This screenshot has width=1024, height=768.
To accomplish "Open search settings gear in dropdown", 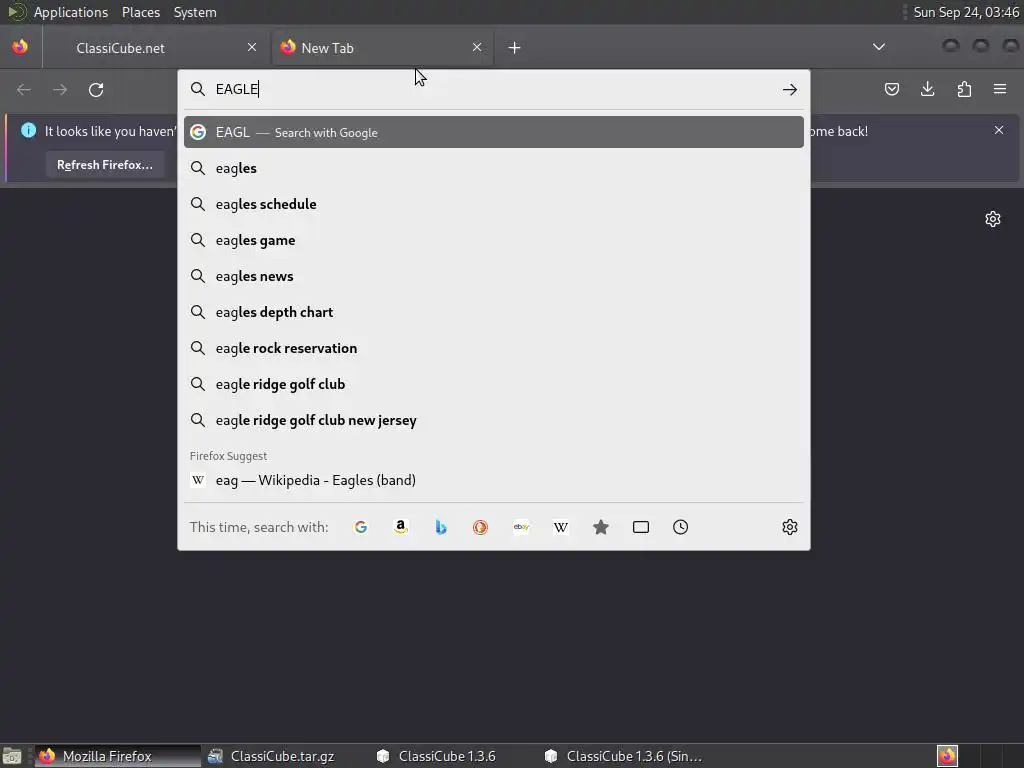I will 790,527.
